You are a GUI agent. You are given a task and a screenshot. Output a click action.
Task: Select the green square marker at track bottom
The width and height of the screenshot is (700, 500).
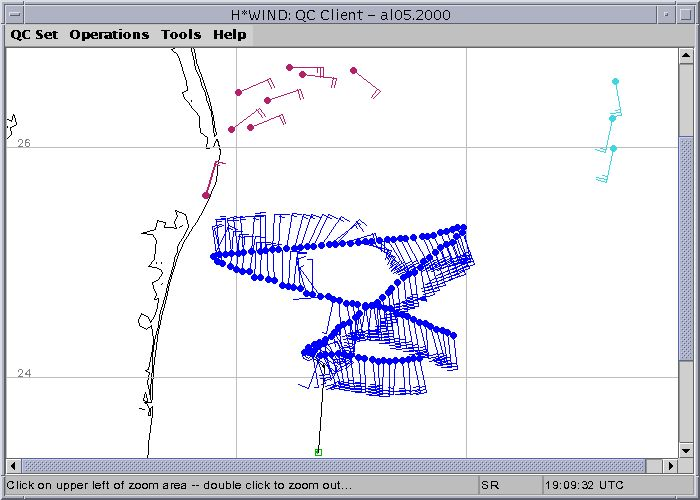click(318, 452)
